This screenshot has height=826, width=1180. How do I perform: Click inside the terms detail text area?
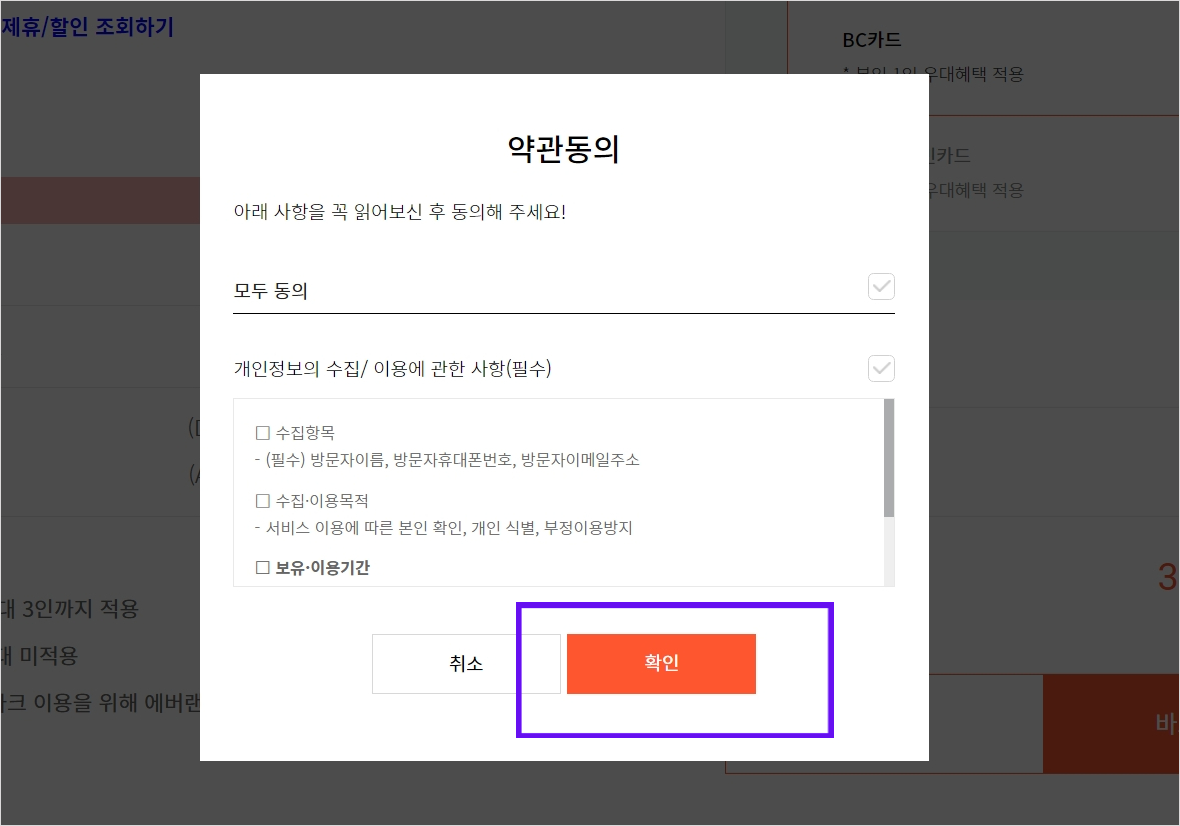(560, 490)
